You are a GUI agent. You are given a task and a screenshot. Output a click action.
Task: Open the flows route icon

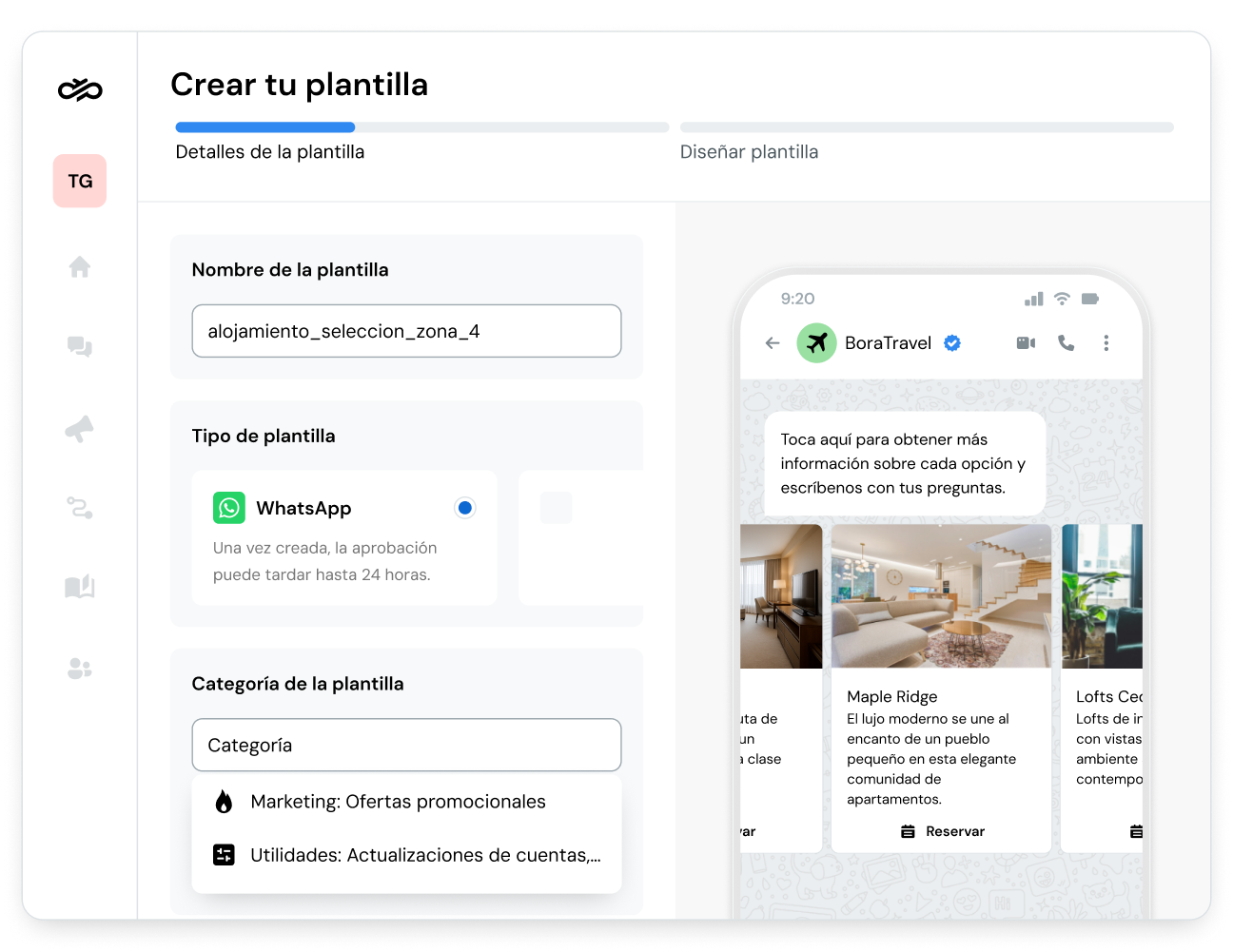80,508
